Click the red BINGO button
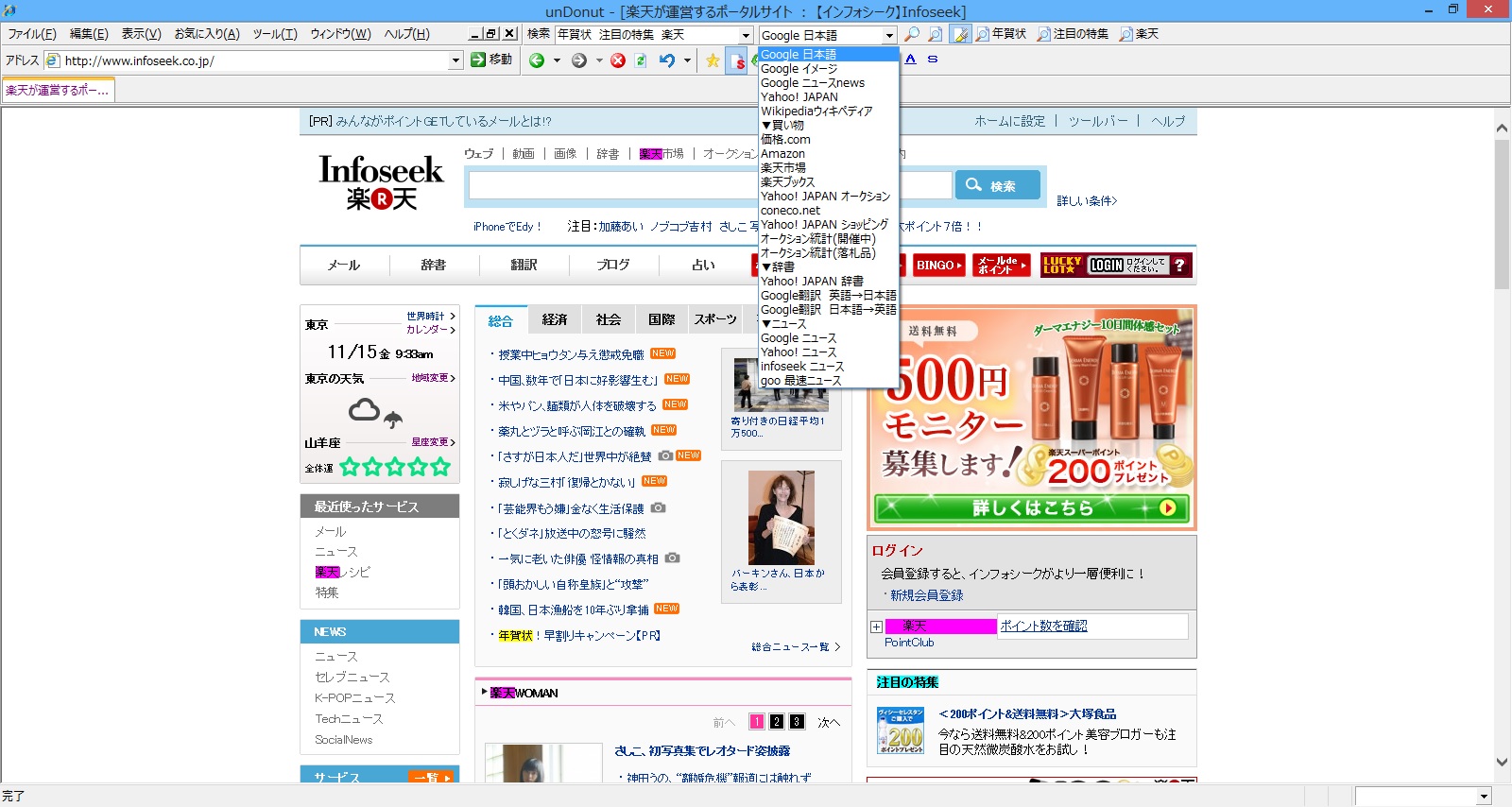 tap(938, 266)
